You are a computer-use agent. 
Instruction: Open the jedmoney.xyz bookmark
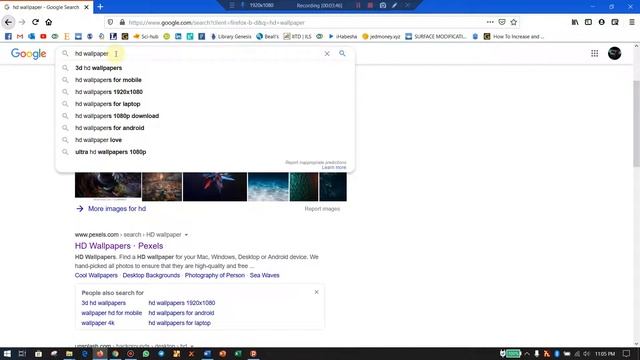pyautogui.click(x=381, y=36)
